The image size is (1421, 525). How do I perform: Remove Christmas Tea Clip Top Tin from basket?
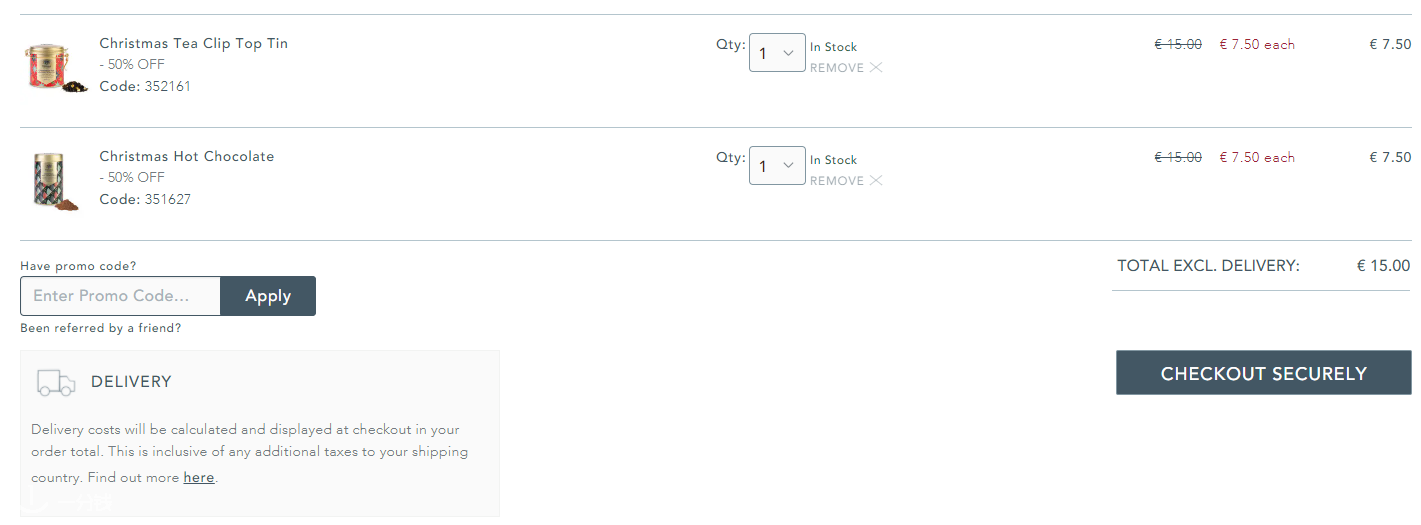pos(837,68)
